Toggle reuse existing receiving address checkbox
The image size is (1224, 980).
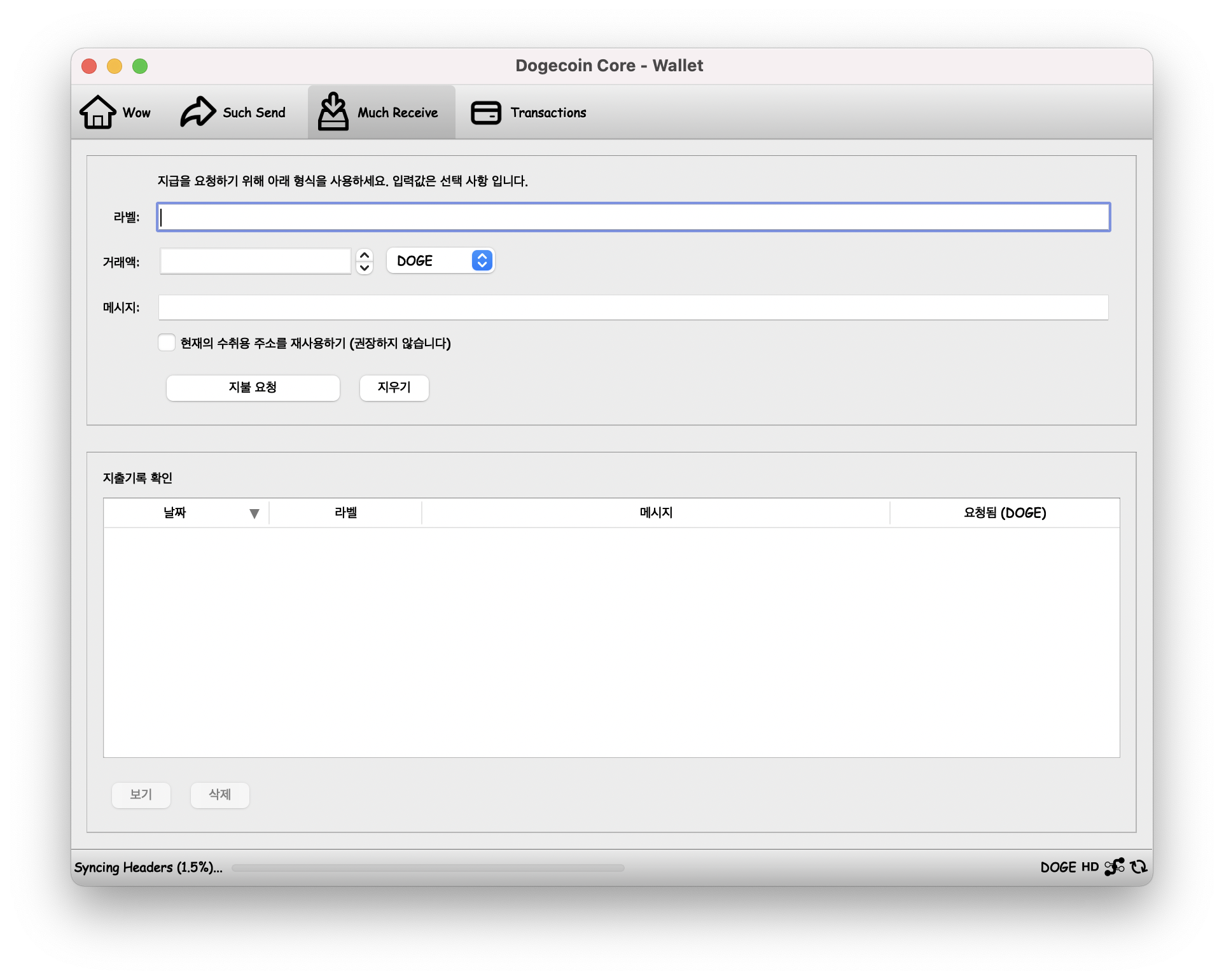tap(167, 342)
